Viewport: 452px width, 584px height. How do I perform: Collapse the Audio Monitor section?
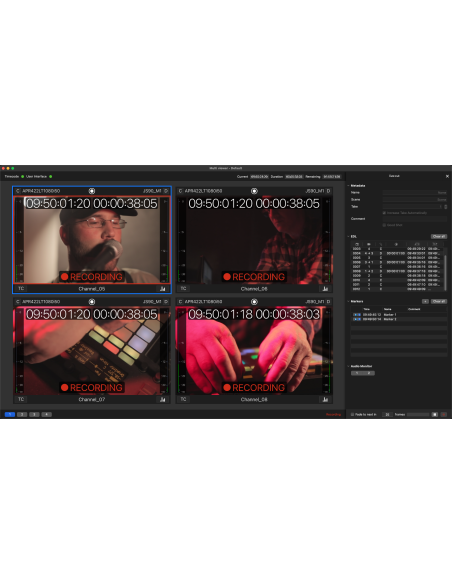pyautogui.click(x=348, y=366)
